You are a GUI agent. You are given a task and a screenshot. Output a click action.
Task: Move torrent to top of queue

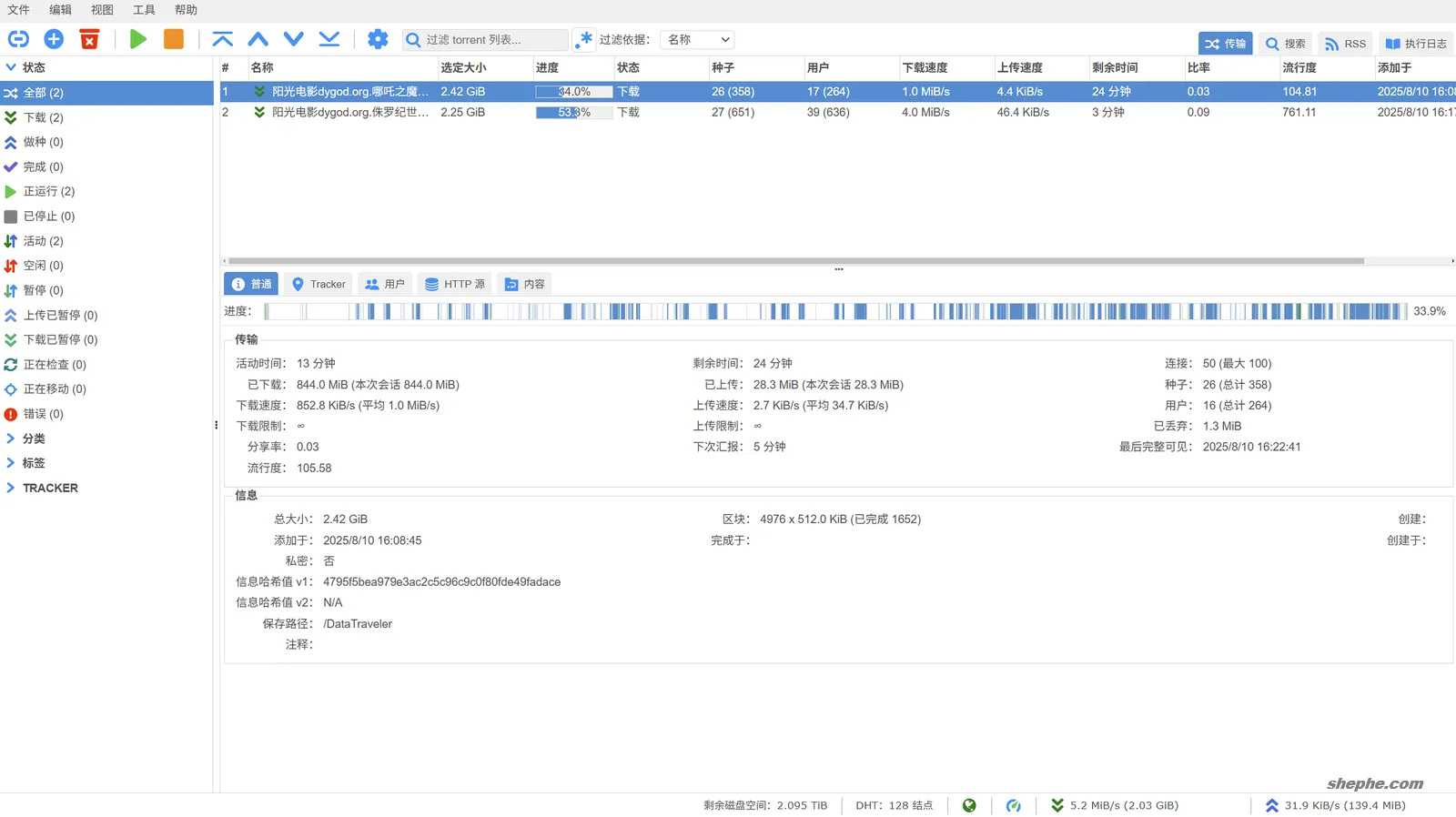tap(223, 39)
